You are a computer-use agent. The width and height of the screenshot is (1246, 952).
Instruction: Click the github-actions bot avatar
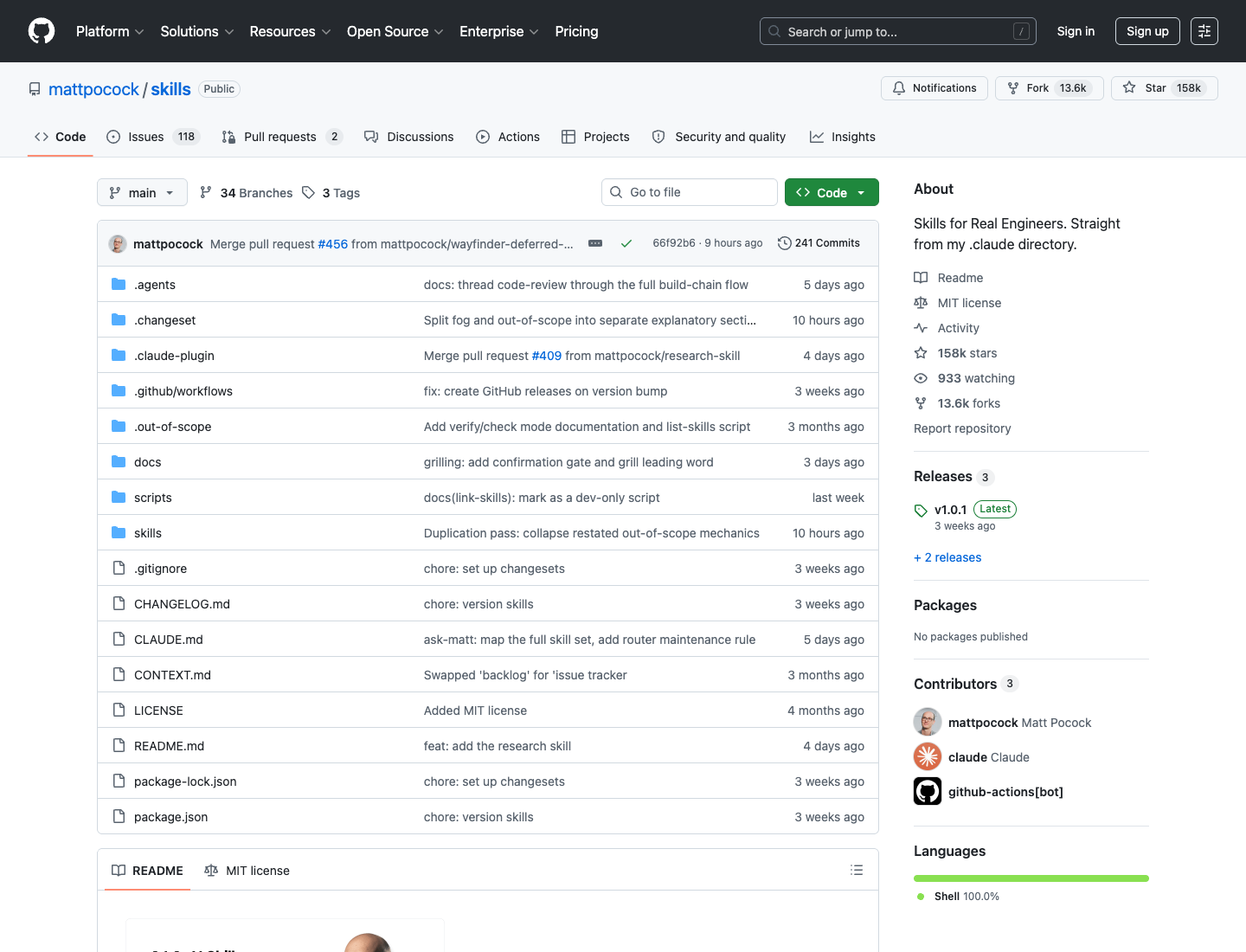click(x=928, y=791)
